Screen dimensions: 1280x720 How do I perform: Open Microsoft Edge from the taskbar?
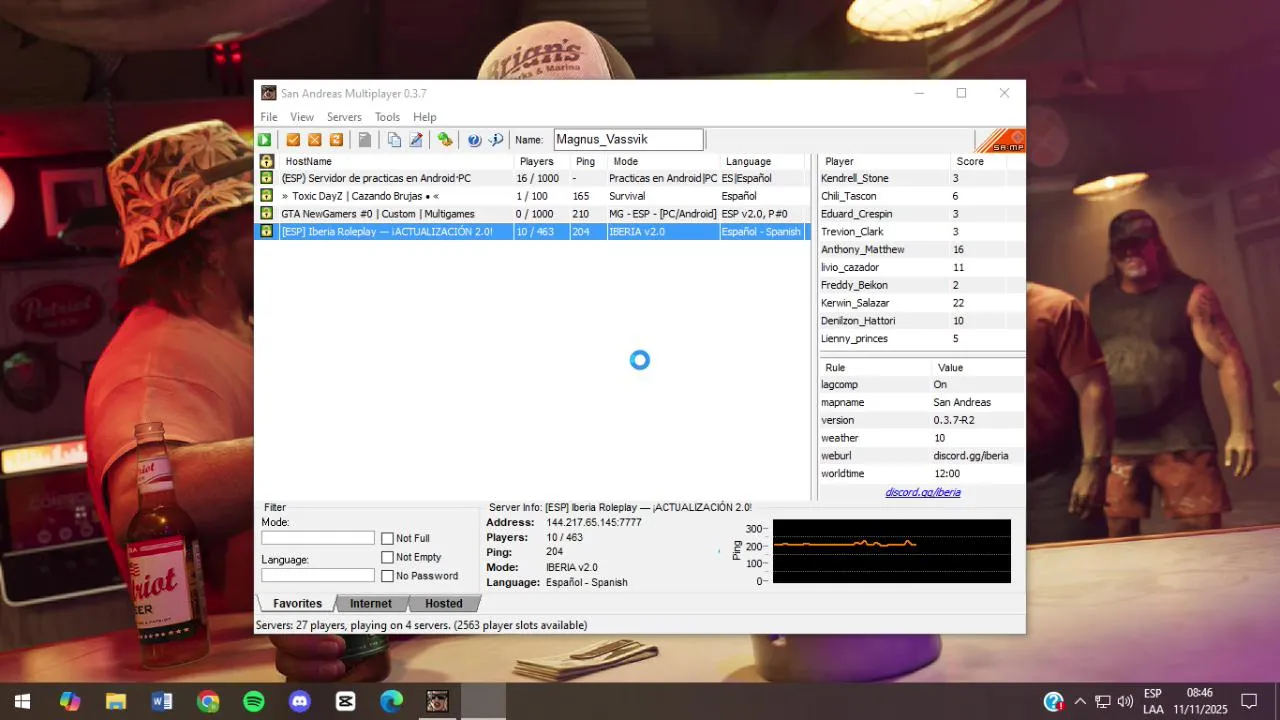point(392,701)
